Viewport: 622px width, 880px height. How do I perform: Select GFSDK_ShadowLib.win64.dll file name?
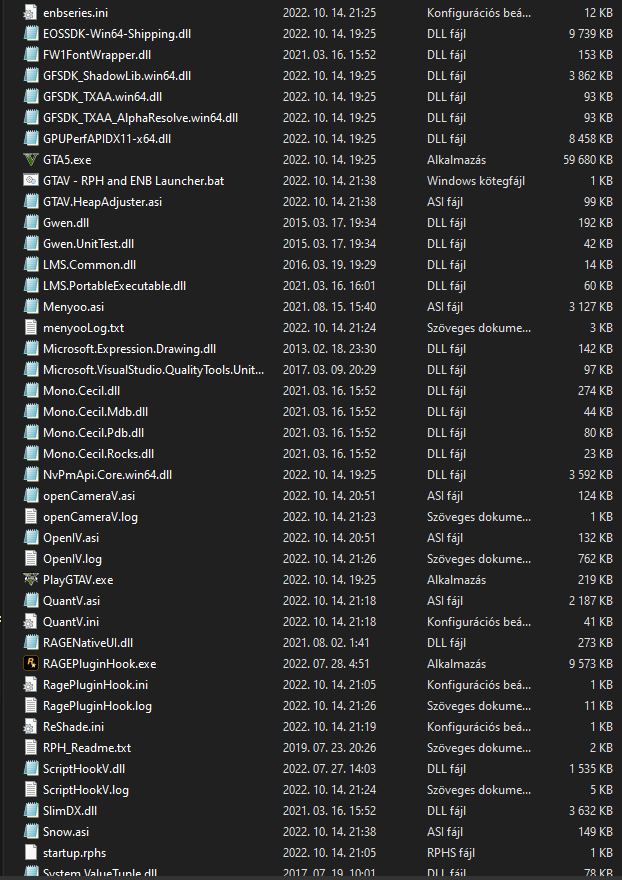pos(117,76)
